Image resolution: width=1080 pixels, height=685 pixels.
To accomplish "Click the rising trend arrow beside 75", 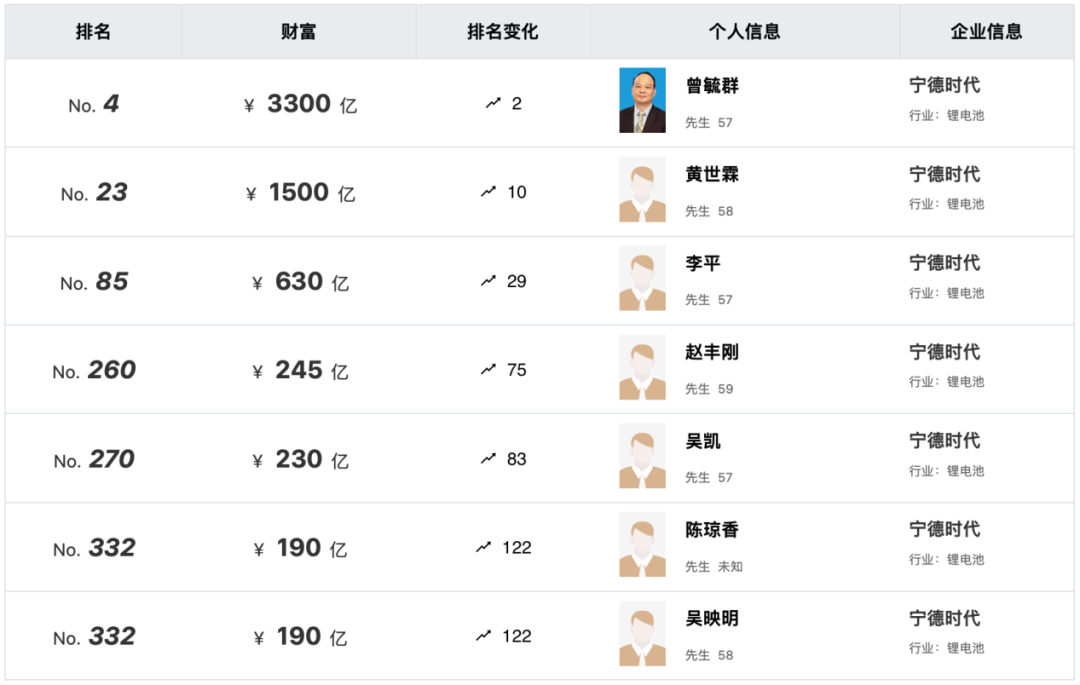I will pyautogui.click(x=488, y=369).
